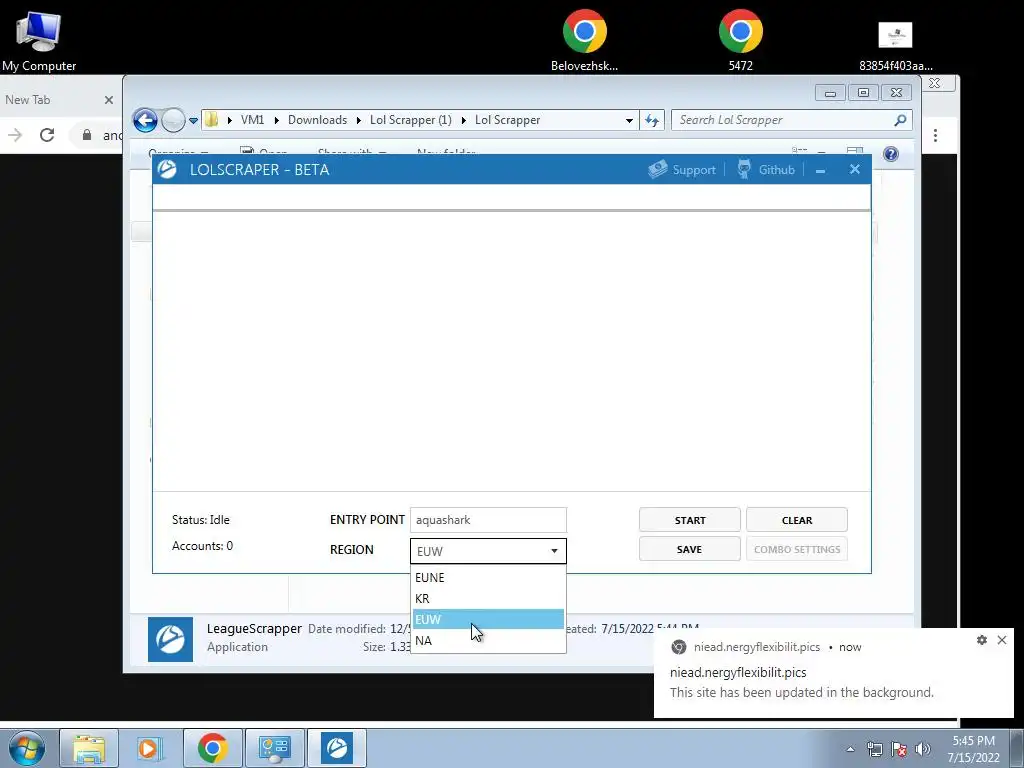Collapse the REGION combo box arrow

554,551
